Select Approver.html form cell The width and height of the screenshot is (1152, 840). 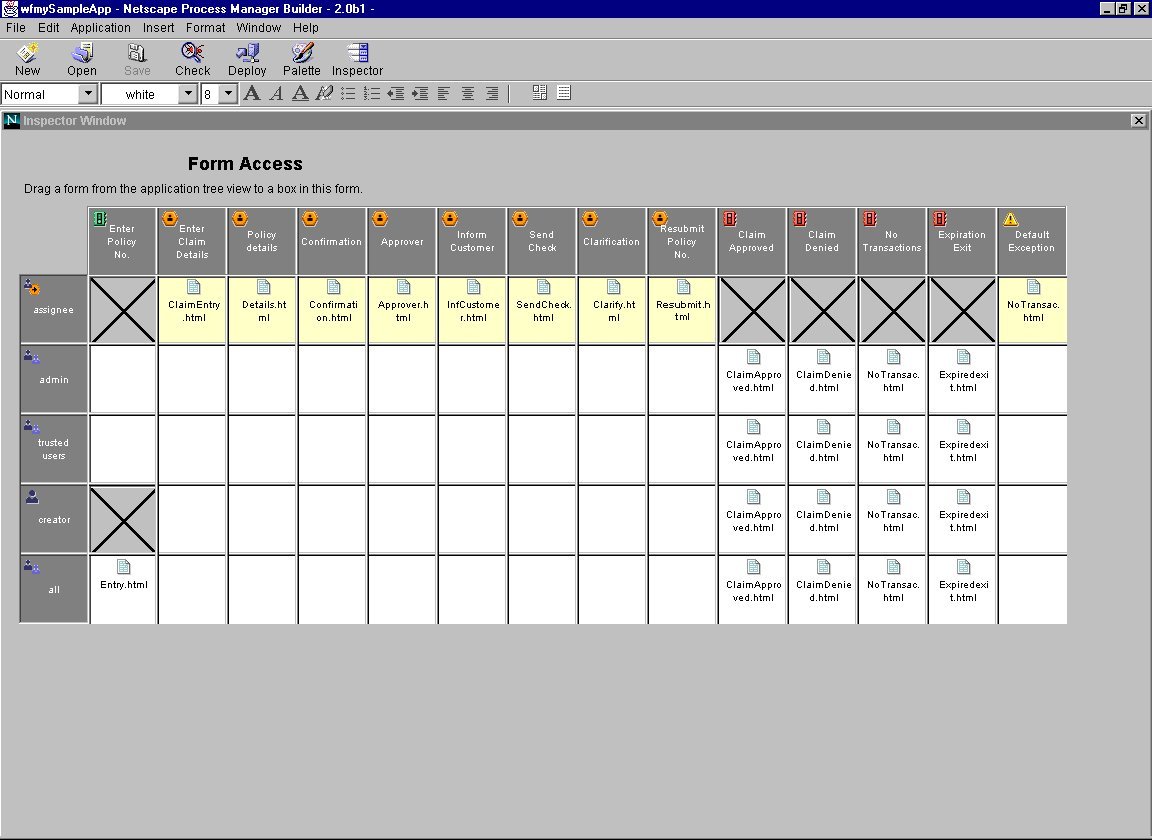(403, 310)
